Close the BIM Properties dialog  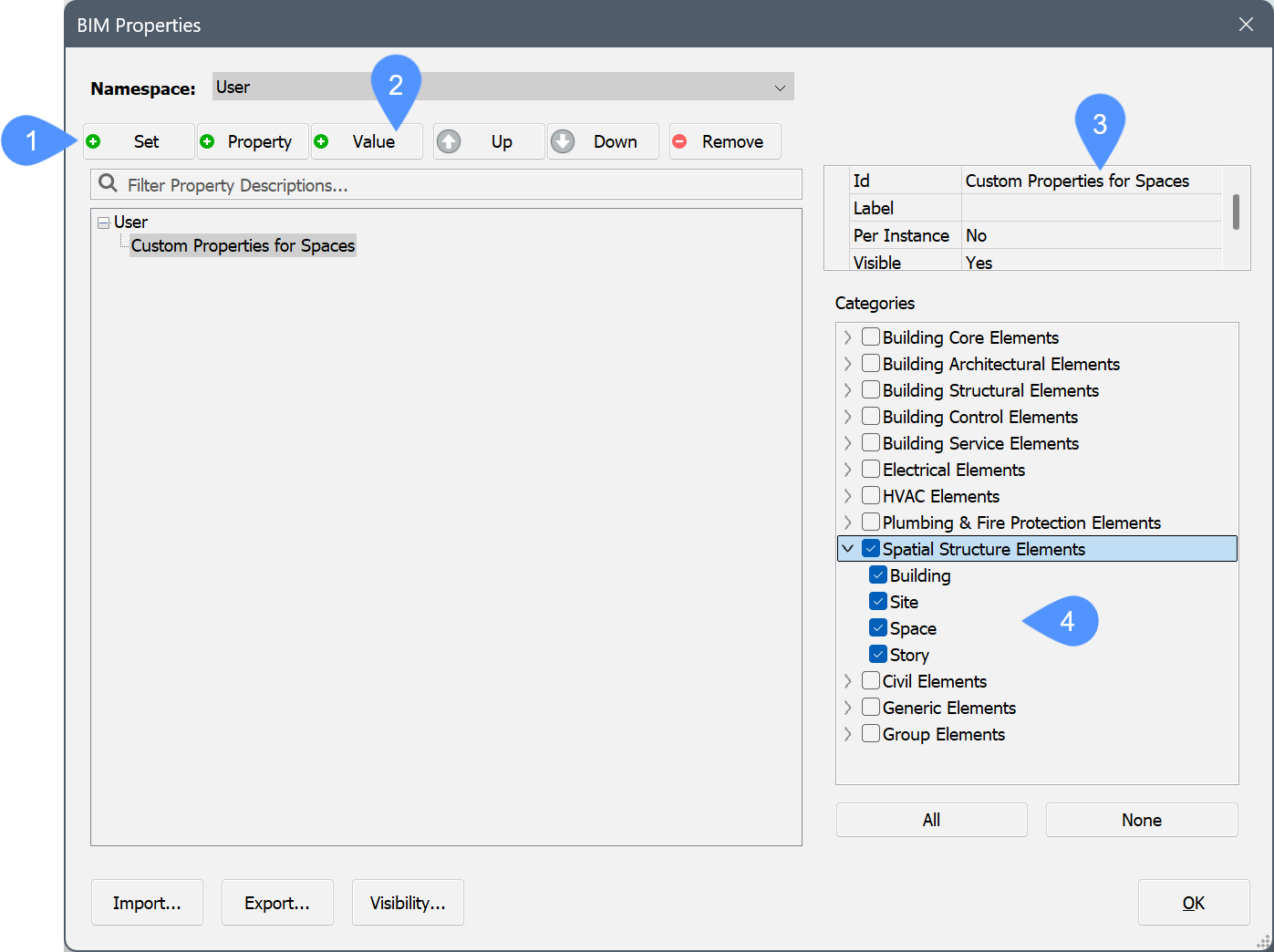tap(1246, 25)
